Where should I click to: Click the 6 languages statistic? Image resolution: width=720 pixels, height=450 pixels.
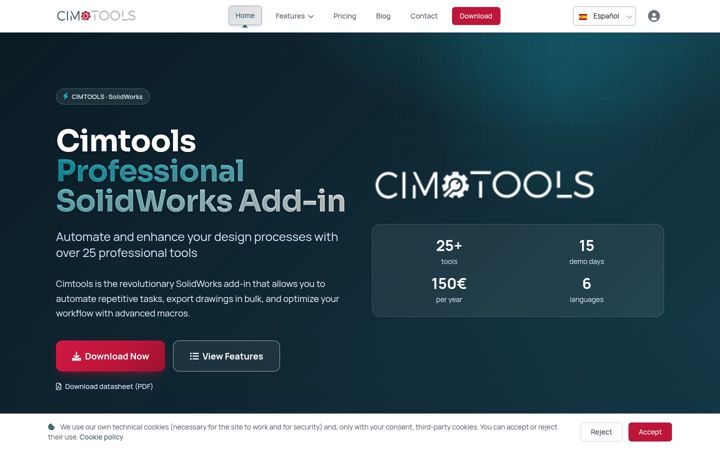tap(586, 290)
